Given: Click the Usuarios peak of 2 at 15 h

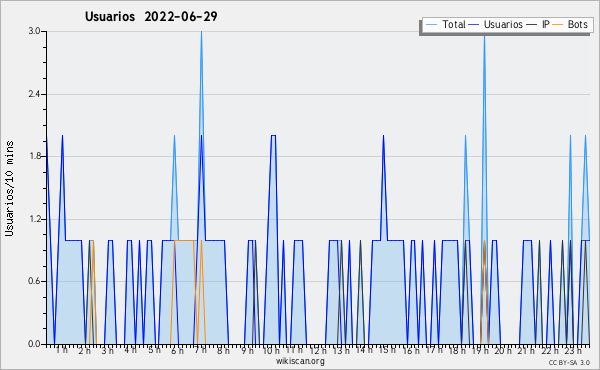Looking at the screenshot, I should click(383, 136).
